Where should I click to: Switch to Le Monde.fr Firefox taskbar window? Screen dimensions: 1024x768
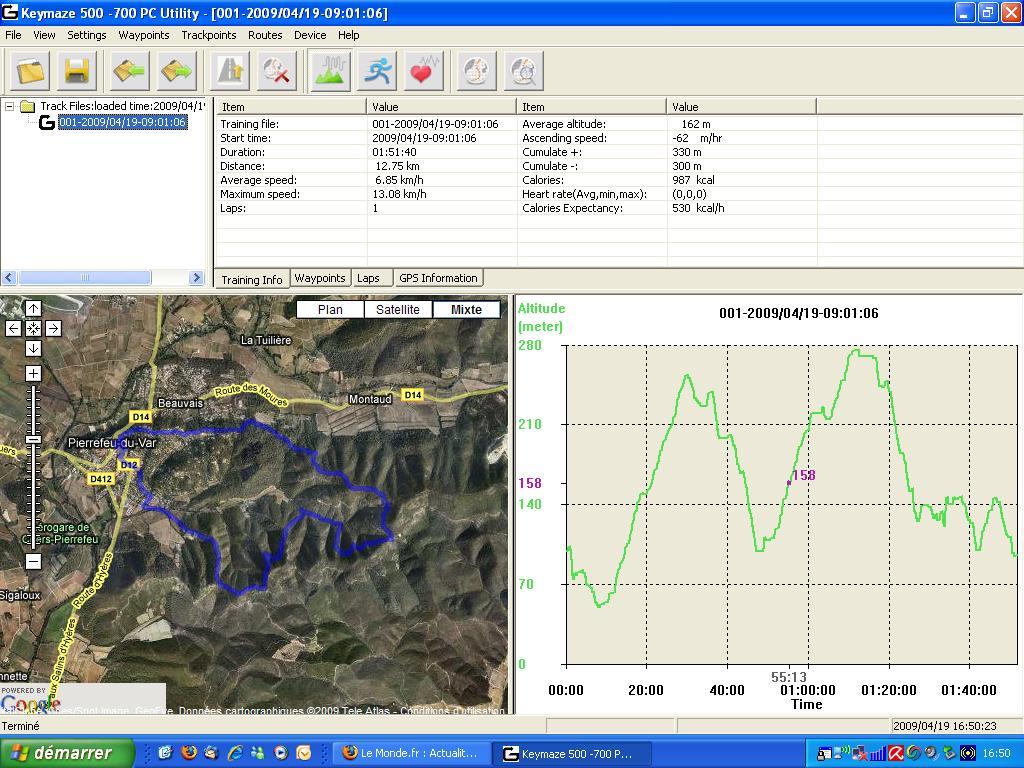pyautogui.click(x=410, y=754)
